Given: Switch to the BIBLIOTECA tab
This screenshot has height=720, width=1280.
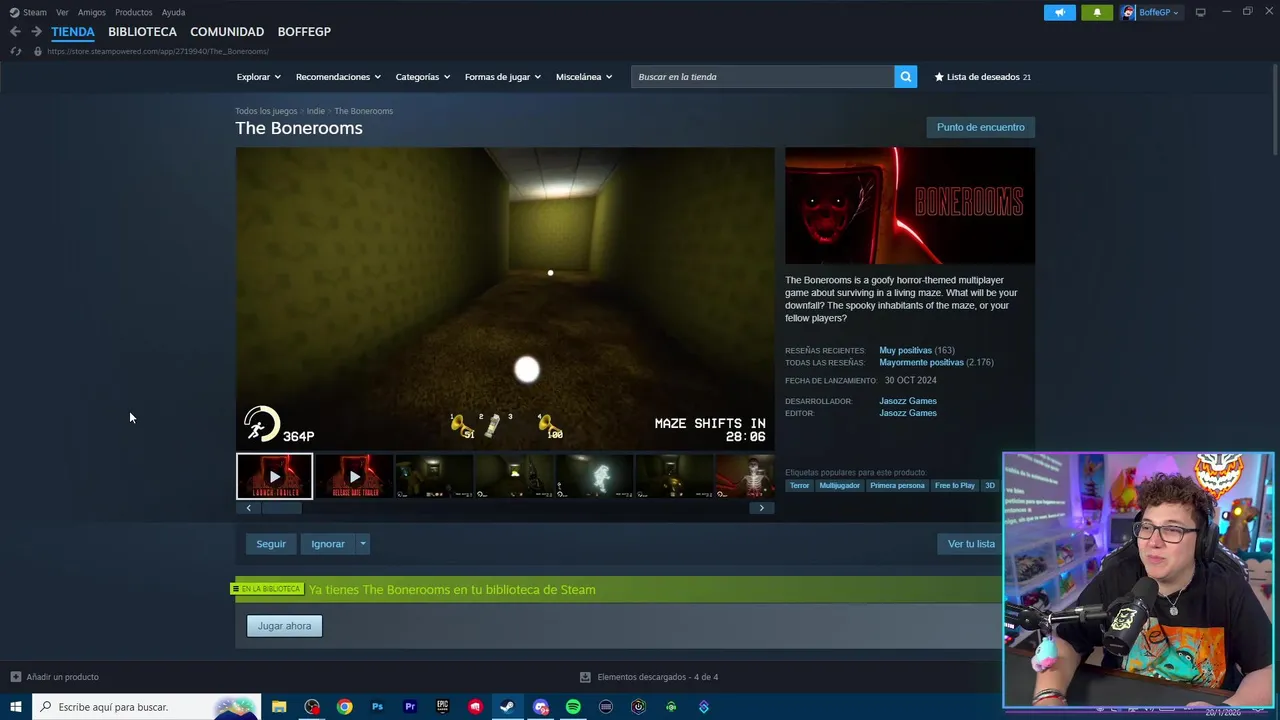Looking at the screenshot, I should (x=142, y=32).
